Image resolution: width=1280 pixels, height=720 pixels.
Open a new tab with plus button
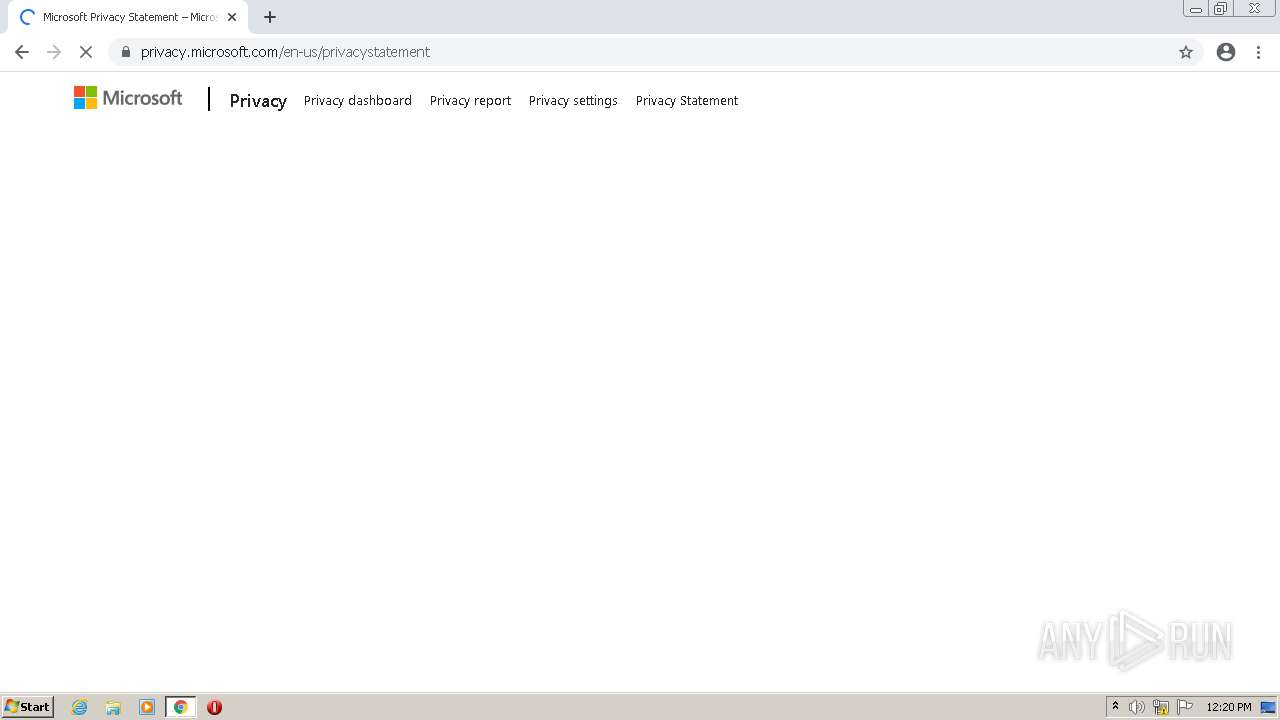point(270,17)
